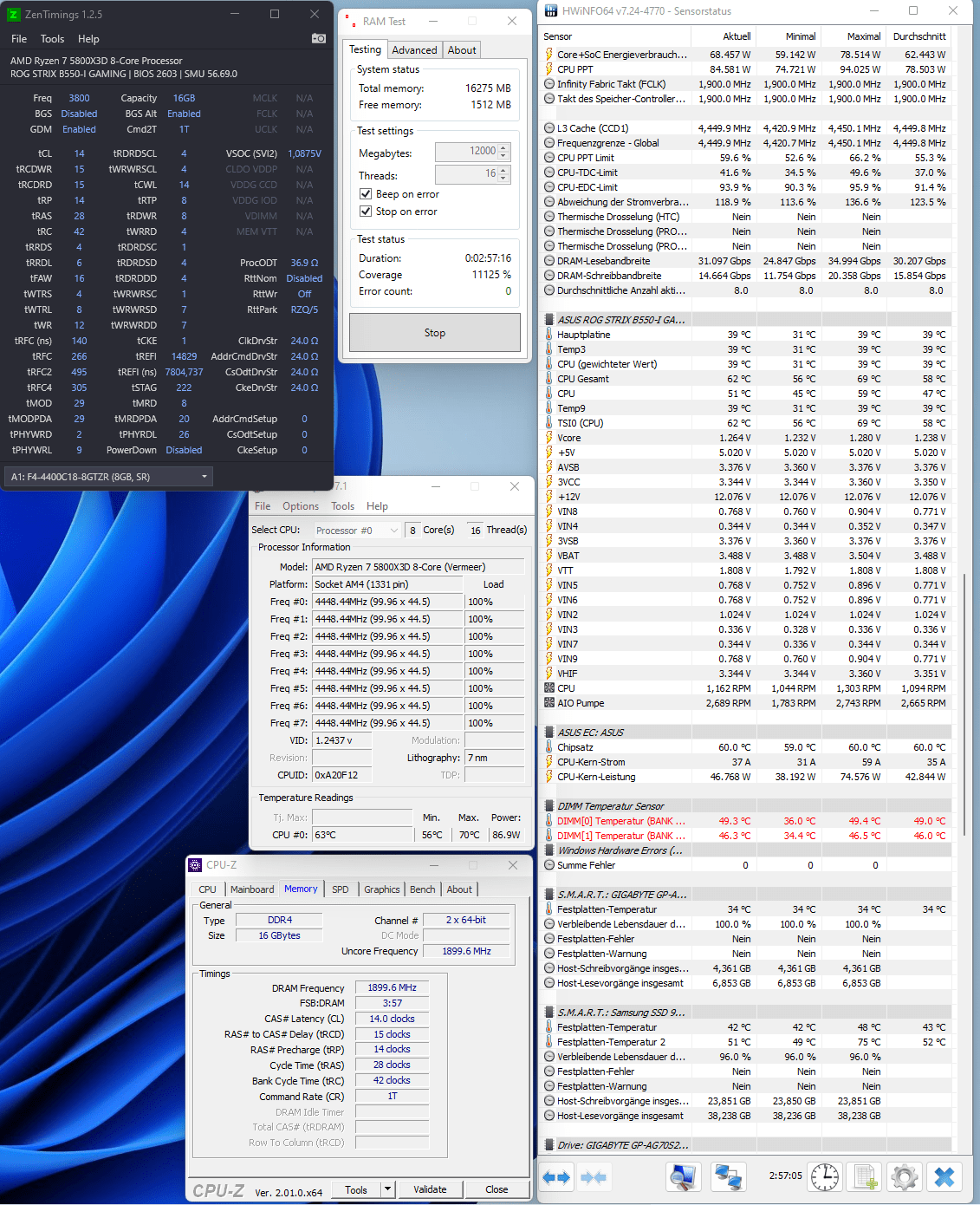Click the clock icon in HWiNFO toolbar
Image resolution: width=980 pixels, height=1205 pixels.
click(824, 1176)
